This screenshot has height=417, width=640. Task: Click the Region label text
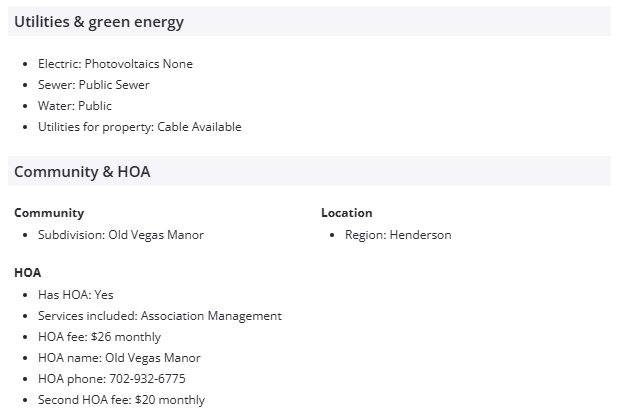(x=365, y=235)
